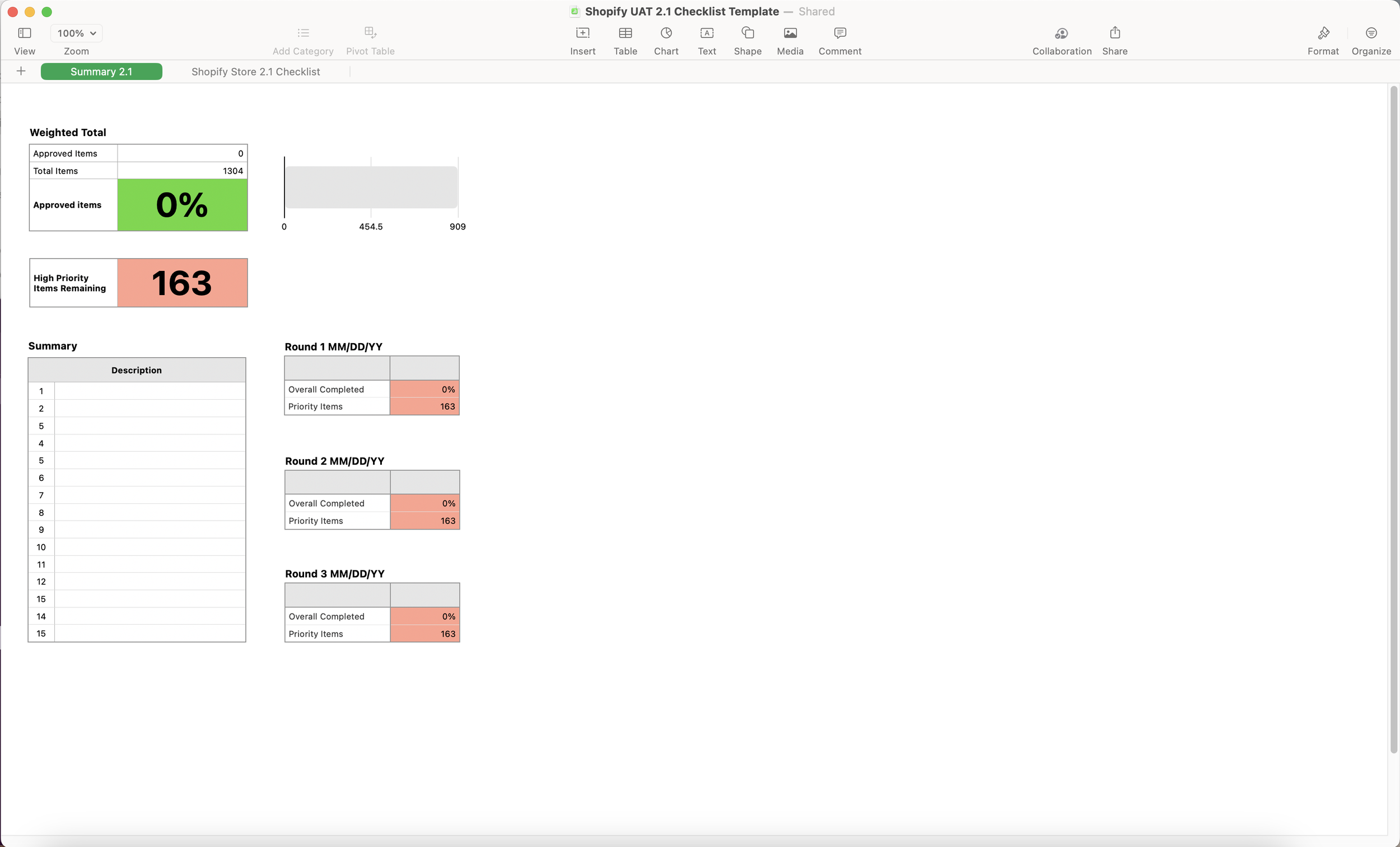
Task: Click the green 0% approved items cell
Action: [183, 205]
